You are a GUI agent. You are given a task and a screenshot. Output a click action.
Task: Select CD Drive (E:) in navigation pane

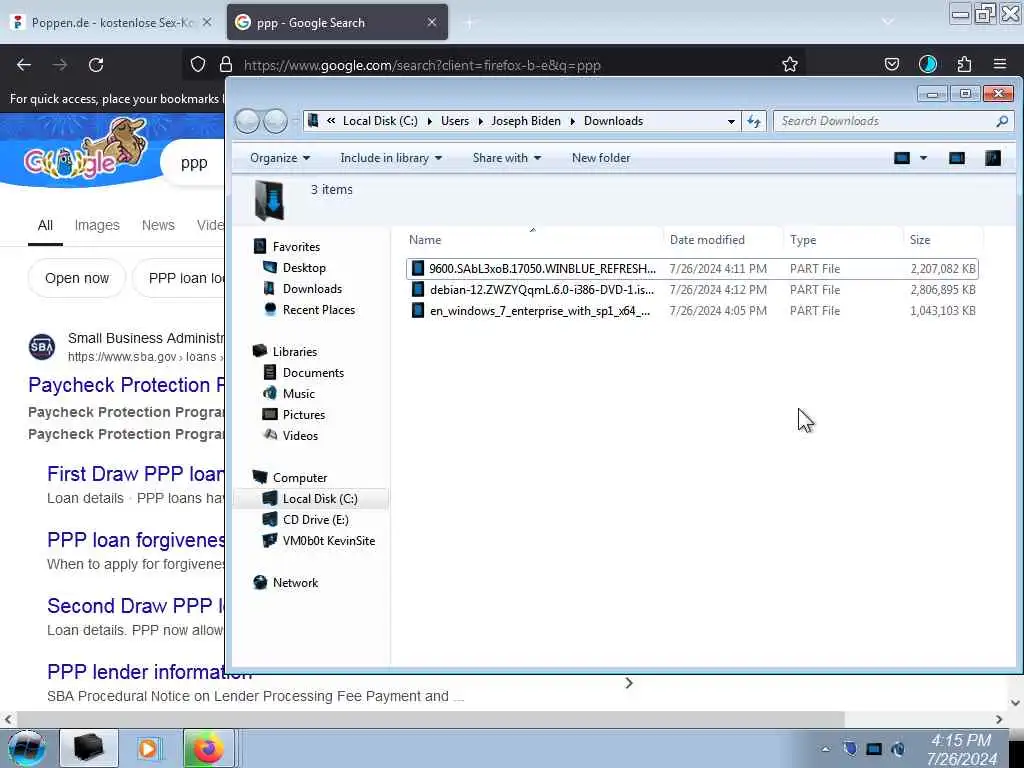pyautogui.click(x=315, y=520)
